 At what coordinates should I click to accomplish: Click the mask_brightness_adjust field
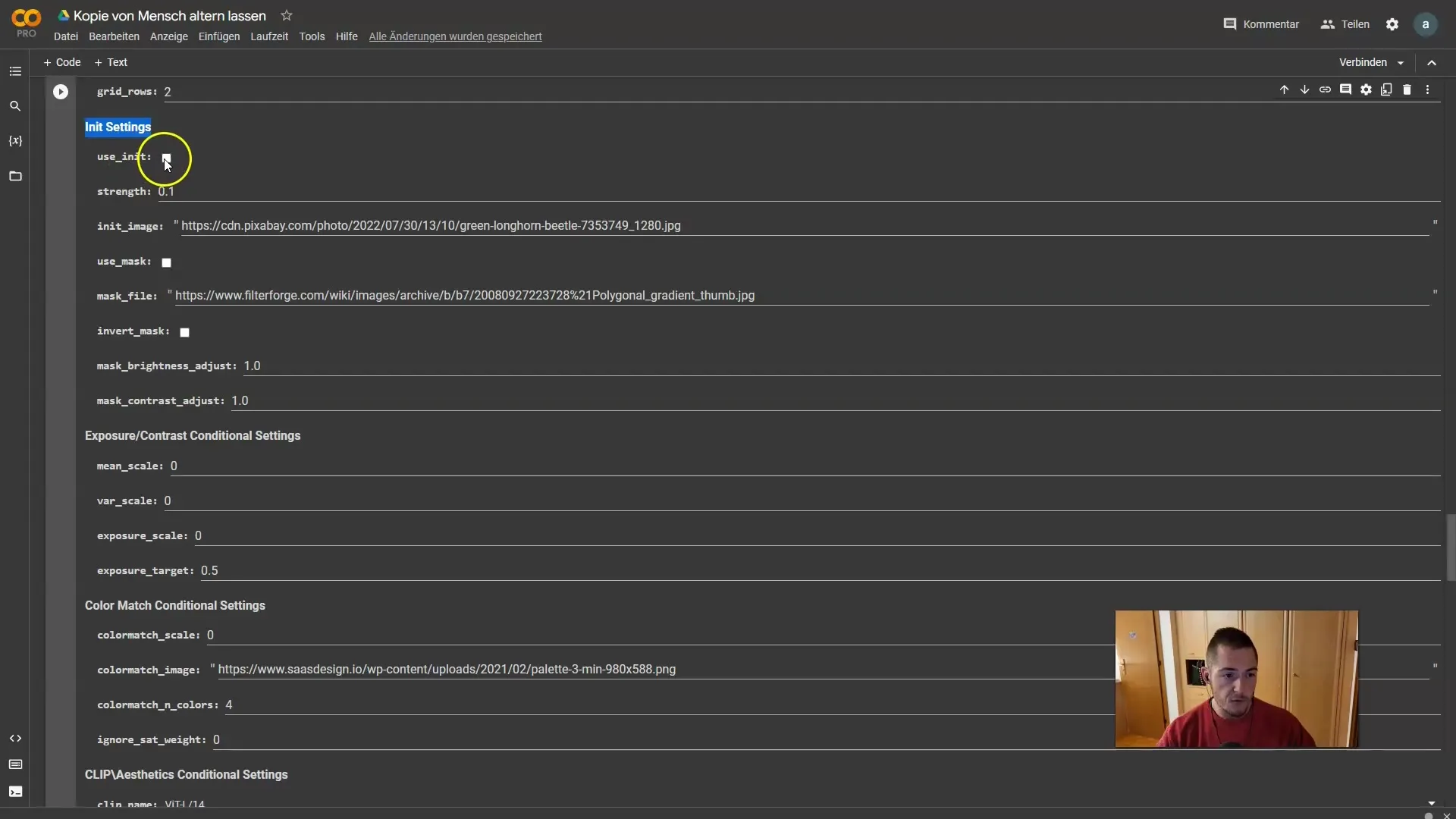click(842, 366)
